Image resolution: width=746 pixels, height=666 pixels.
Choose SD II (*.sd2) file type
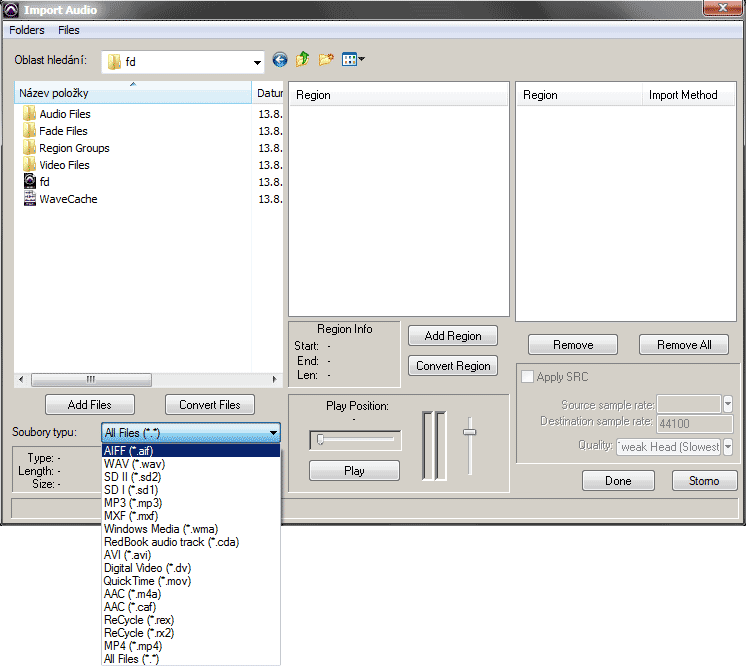tap(191, 477)
